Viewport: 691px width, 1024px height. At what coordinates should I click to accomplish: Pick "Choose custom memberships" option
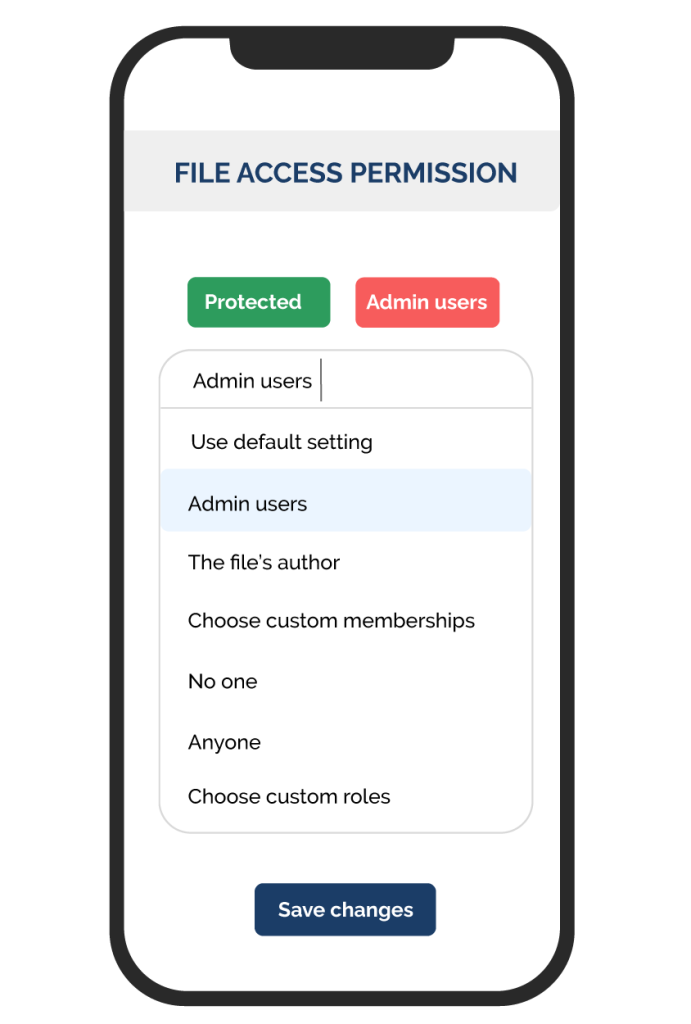point(331,621)
